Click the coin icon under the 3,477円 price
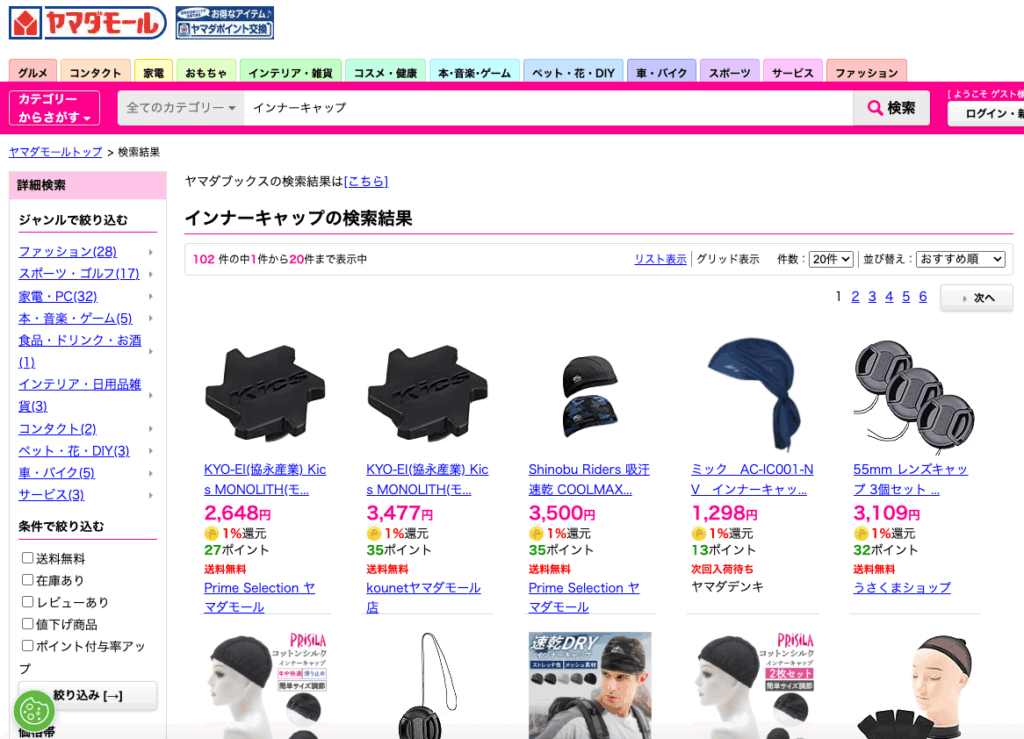 374,533
